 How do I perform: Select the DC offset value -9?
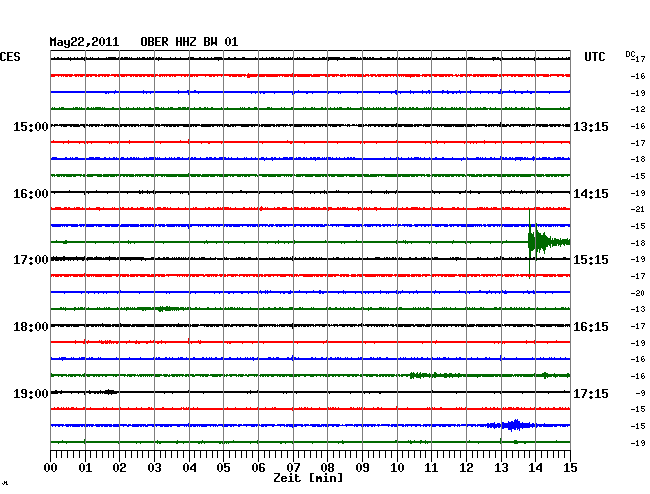pyautogui.click(x=640, y=393)
